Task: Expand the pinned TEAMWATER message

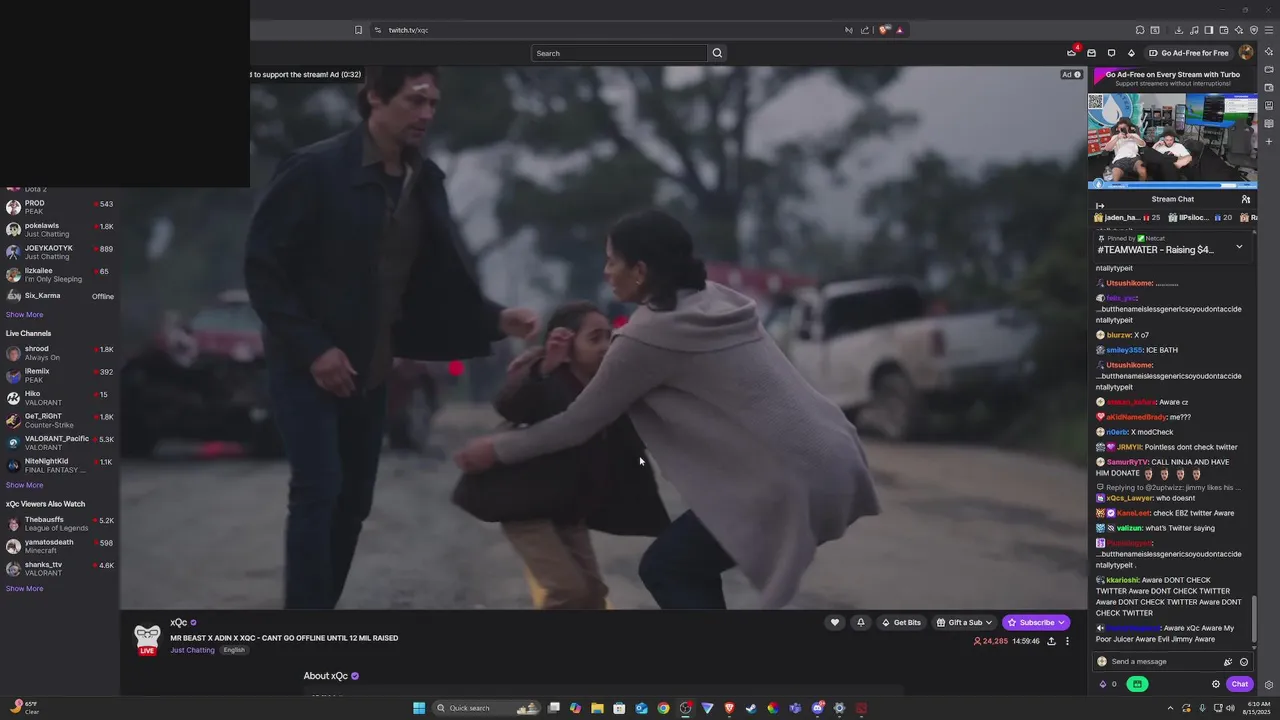Action: (x=1239, y=246)
